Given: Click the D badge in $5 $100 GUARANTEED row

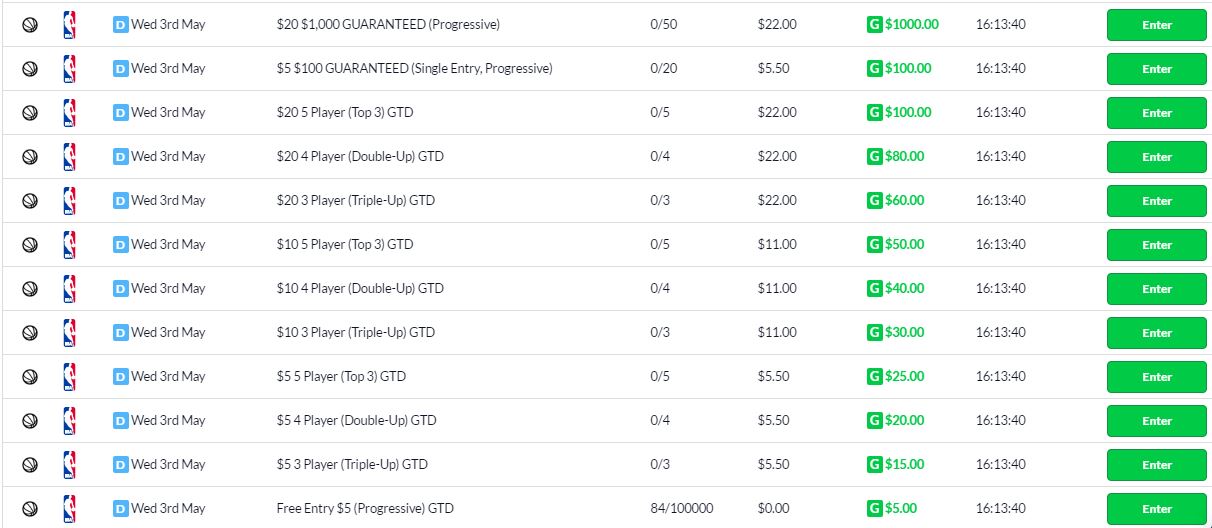Looking at the screenshot, I should click(x=121, y=69).
